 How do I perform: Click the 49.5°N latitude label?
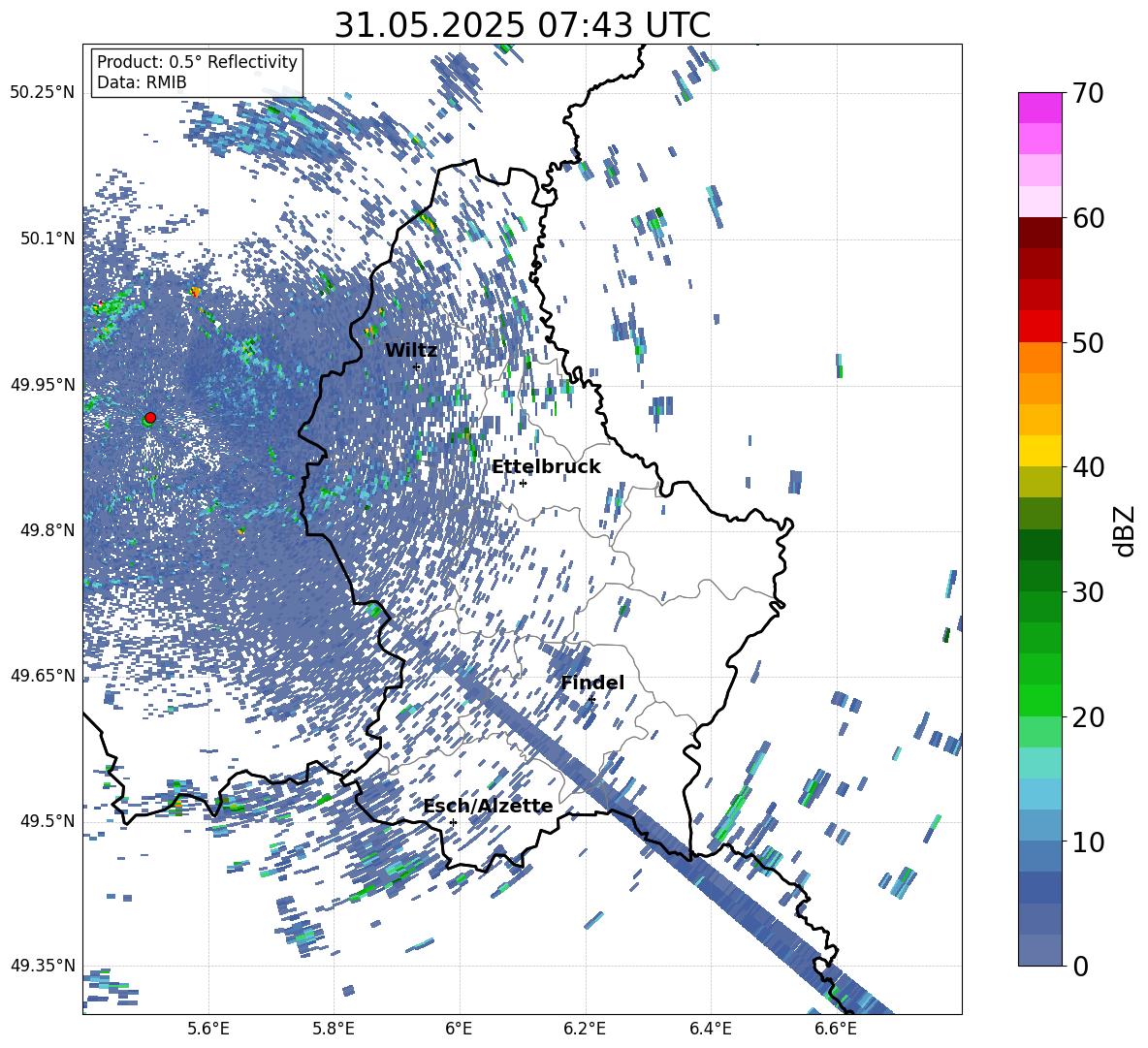pos(48,820)
